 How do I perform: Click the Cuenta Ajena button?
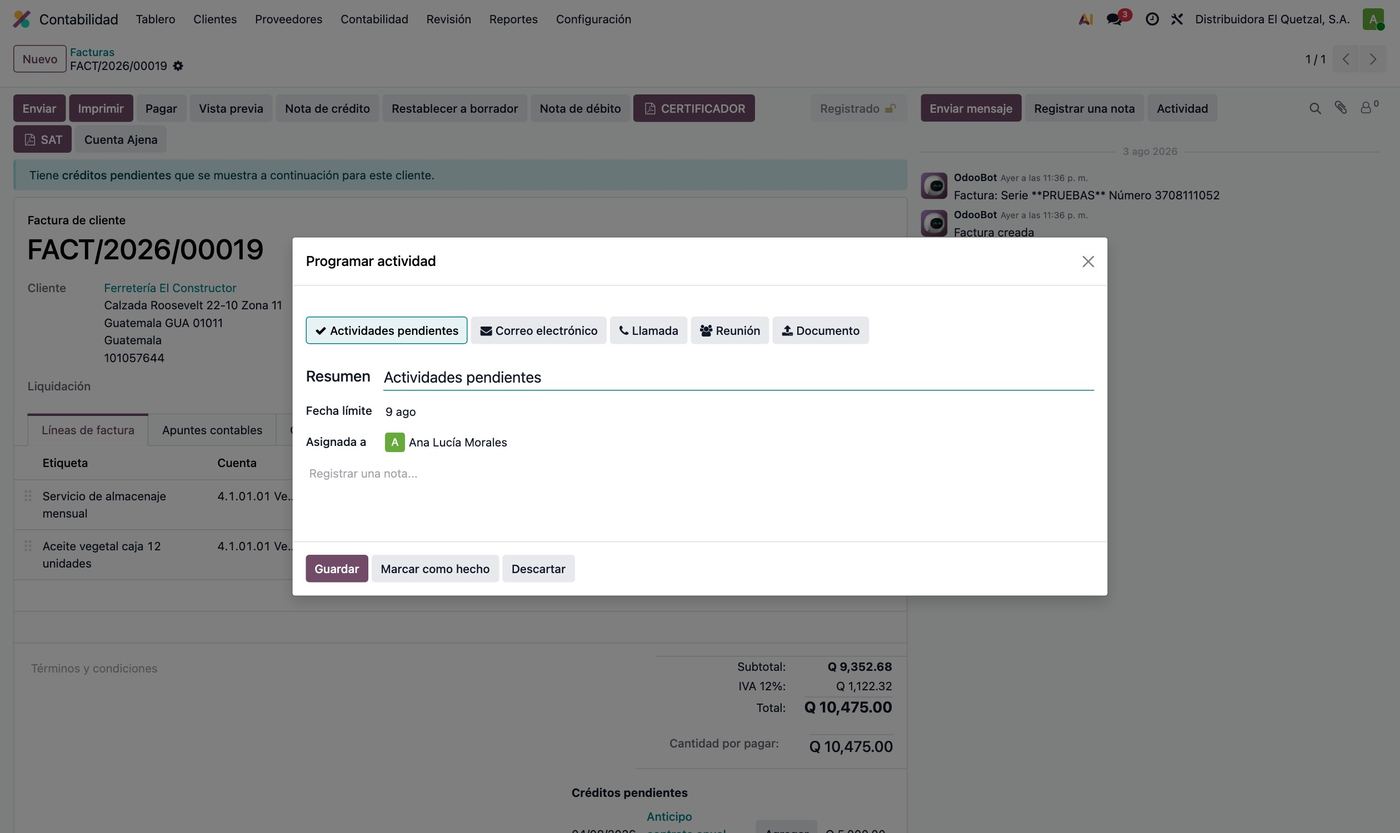coord(121,139)
